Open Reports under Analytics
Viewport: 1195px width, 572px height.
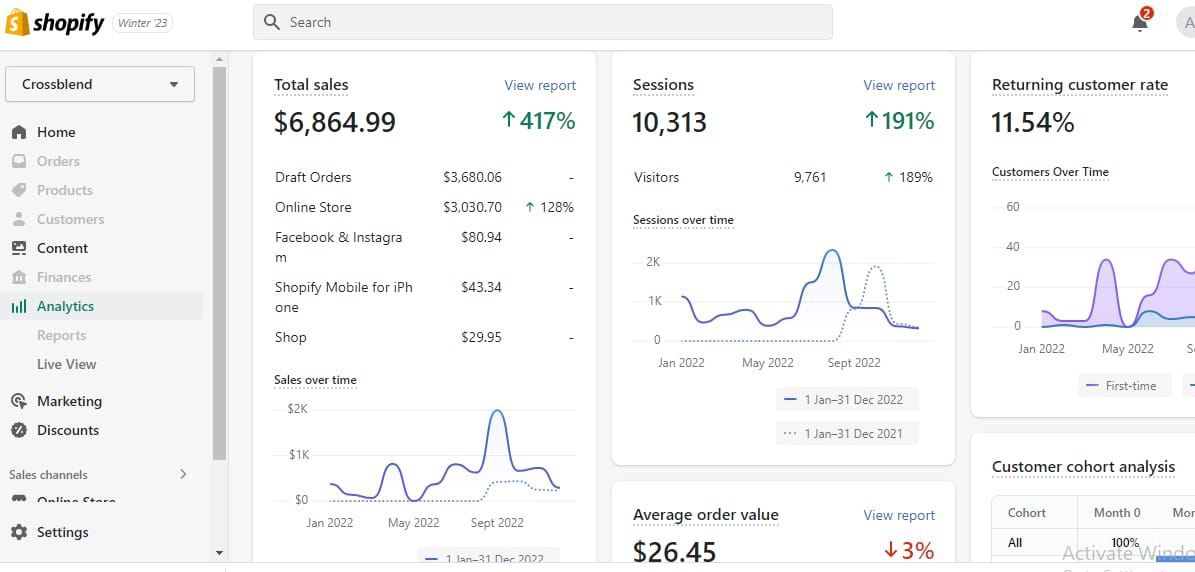click(x=62, y=335)
